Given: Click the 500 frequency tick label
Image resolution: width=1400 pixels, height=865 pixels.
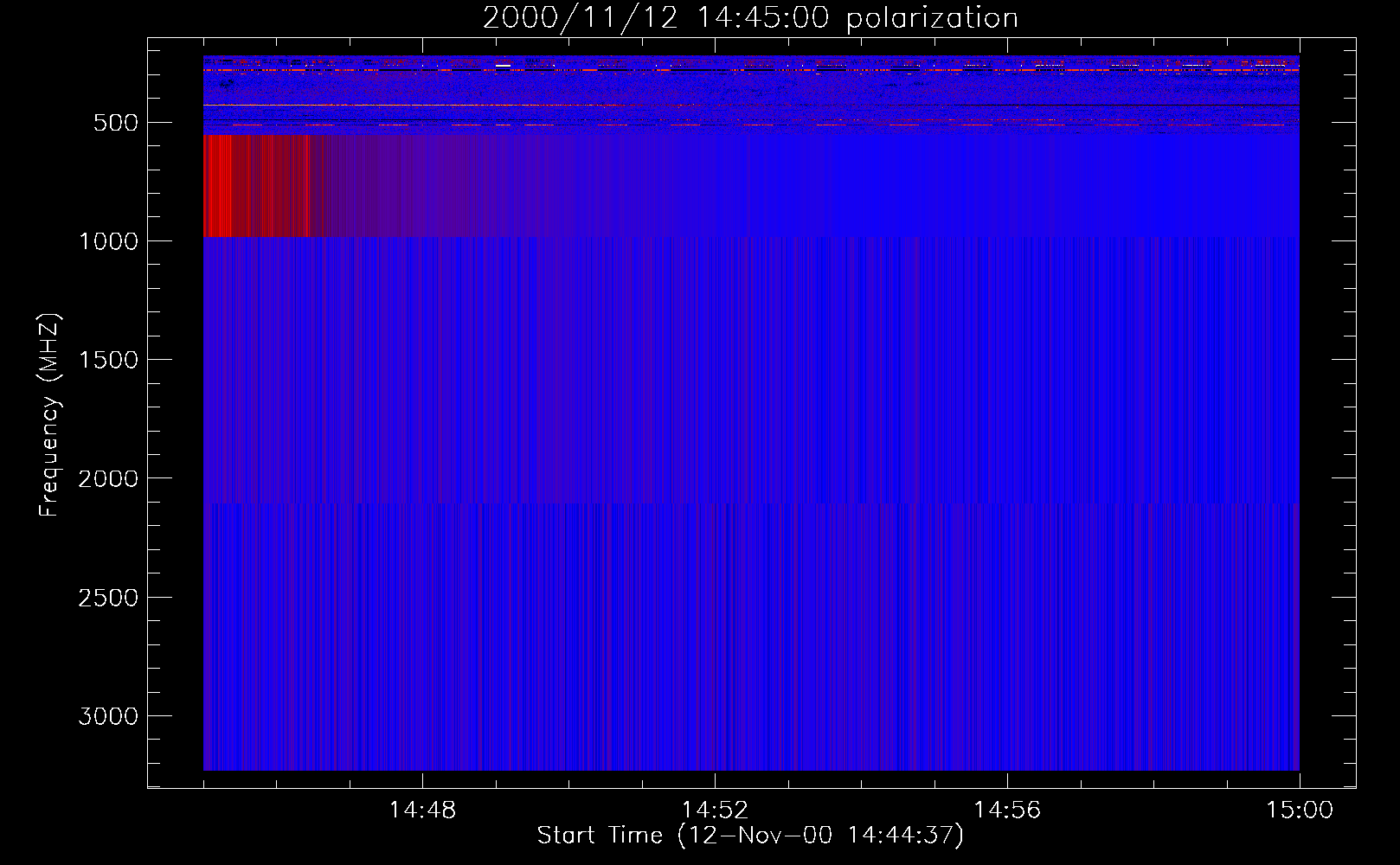Looking at the screenshot, I should tap(116, 123).
